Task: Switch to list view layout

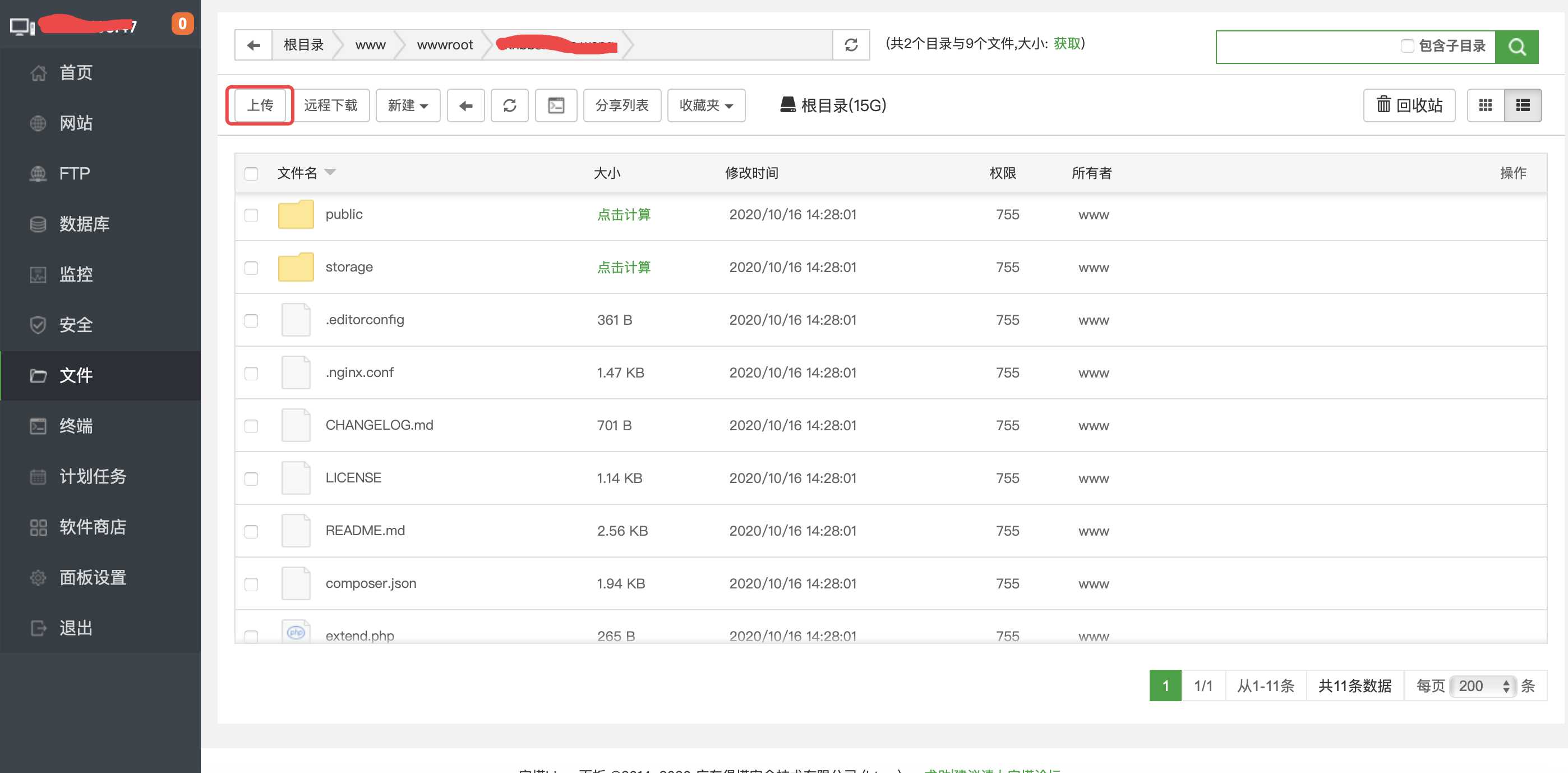Action: (x=1523, y=105)
